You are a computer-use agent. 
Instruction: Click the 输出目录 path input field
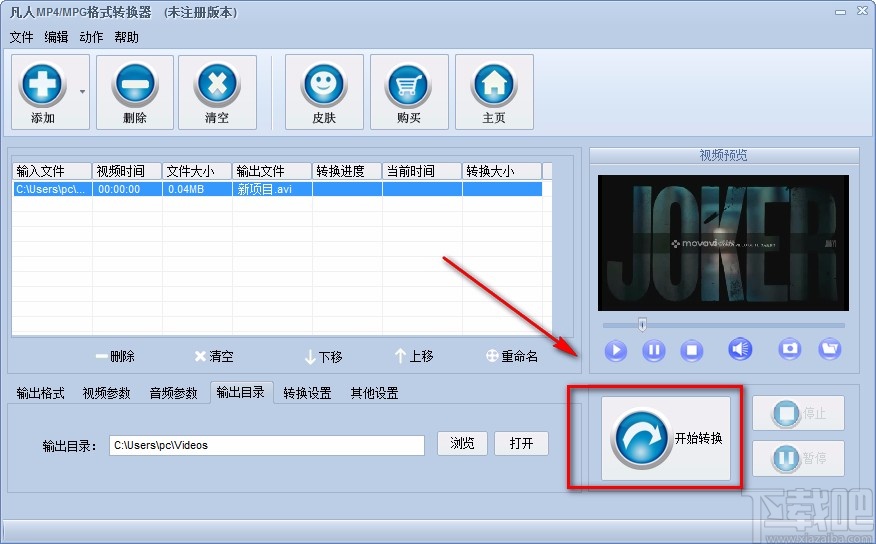coord(267,445)
